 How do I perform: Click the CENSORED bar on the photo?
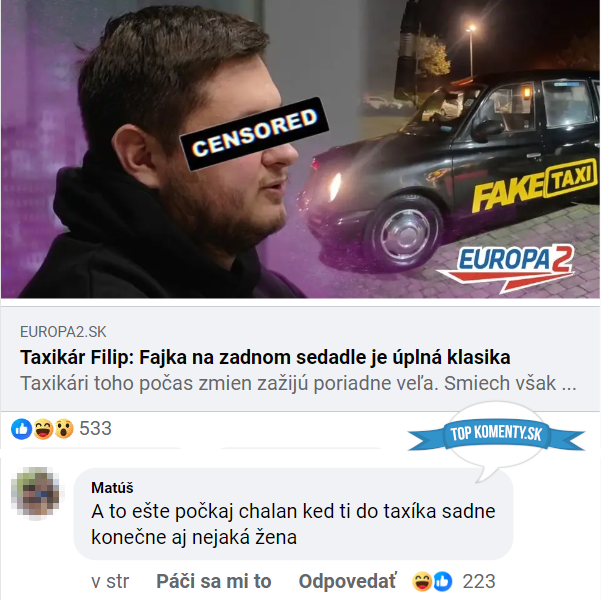coord(254,134)
